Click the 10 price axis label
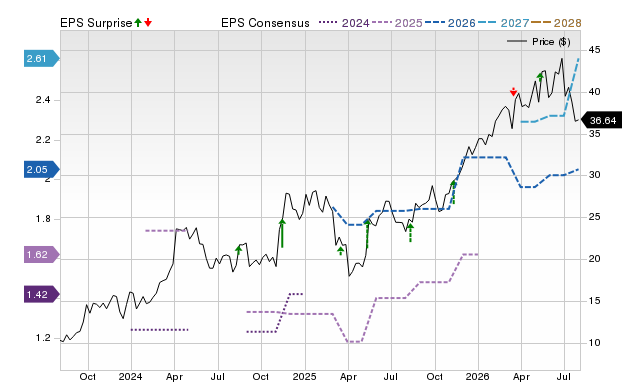 (x=594, y=343)
